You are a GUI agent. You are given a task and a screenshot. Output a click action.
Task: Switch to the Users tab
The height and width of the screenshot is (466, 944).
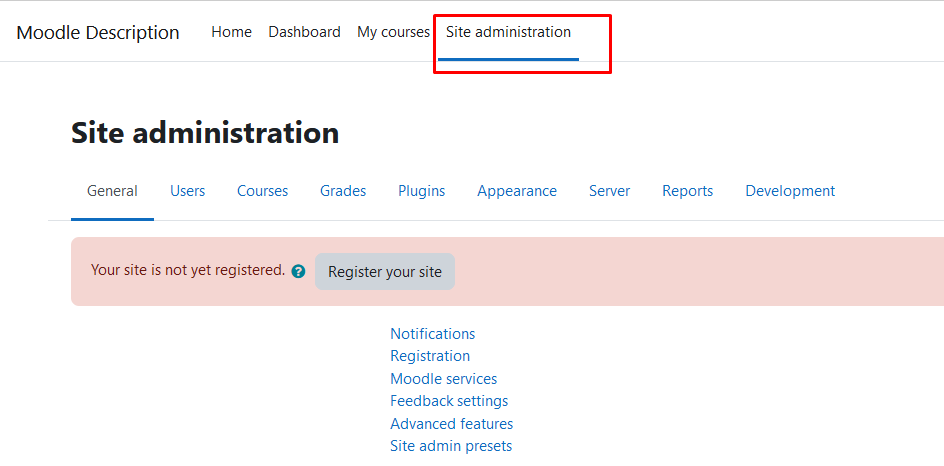tap(187, 191)
